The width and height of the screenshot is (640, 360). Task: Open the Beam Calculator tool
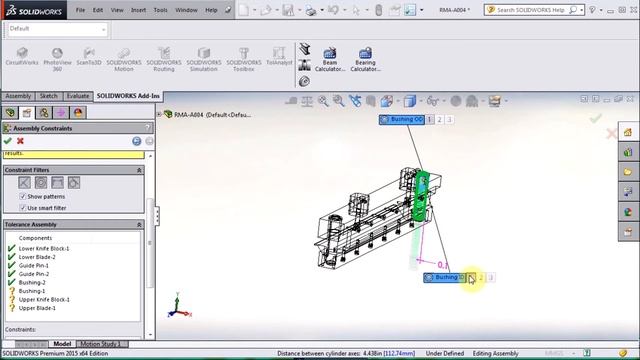click(x=330, y=59)
